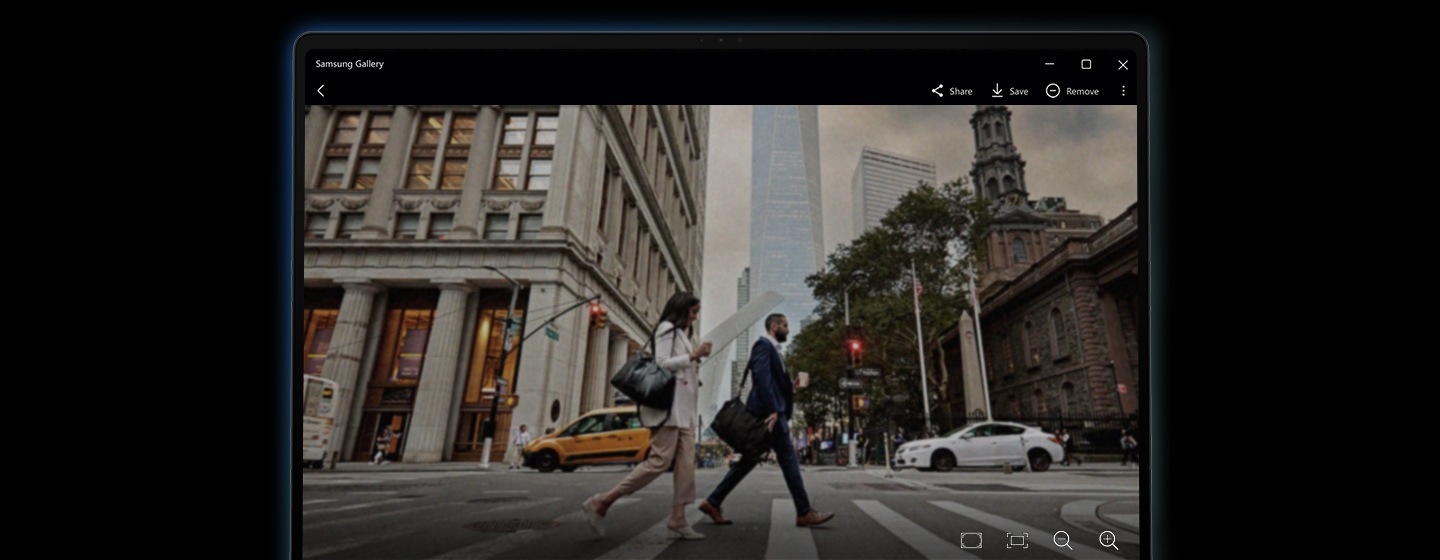Click the zoom in magnifier icon
The height and width of the screenshot is (560, 1440).
pos(1109,541)
